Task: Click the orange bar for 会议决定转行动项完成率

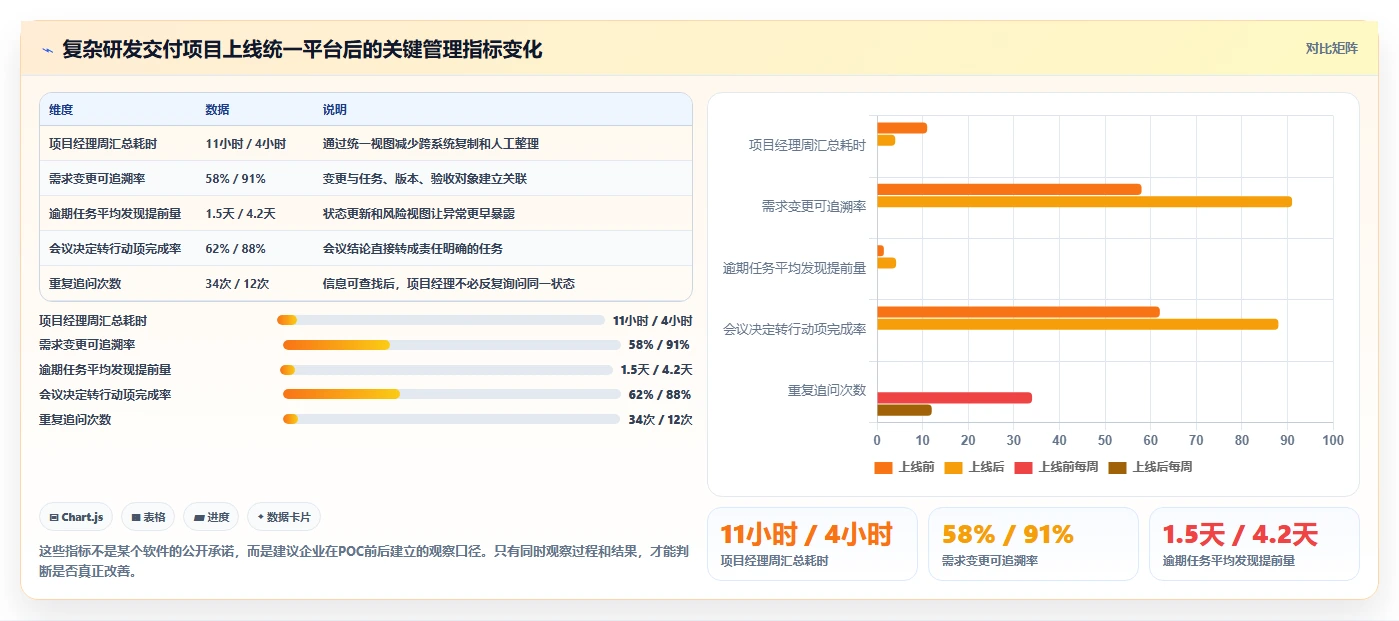Action: click(x=1018, y=312)
